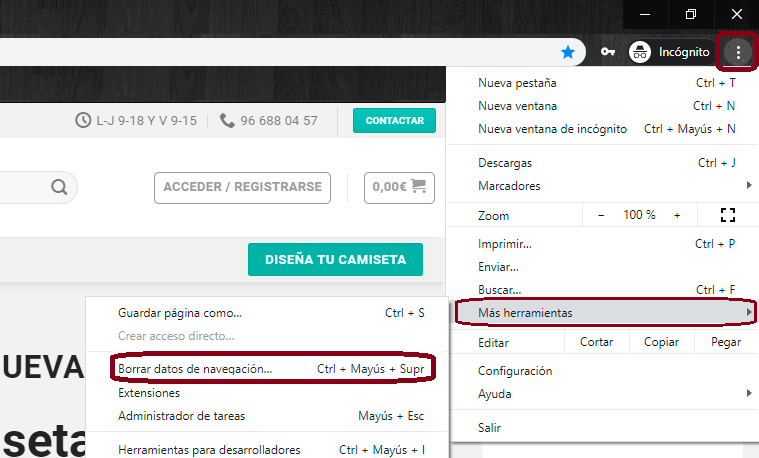Click the bookmark star icon

tap(568, 52)
